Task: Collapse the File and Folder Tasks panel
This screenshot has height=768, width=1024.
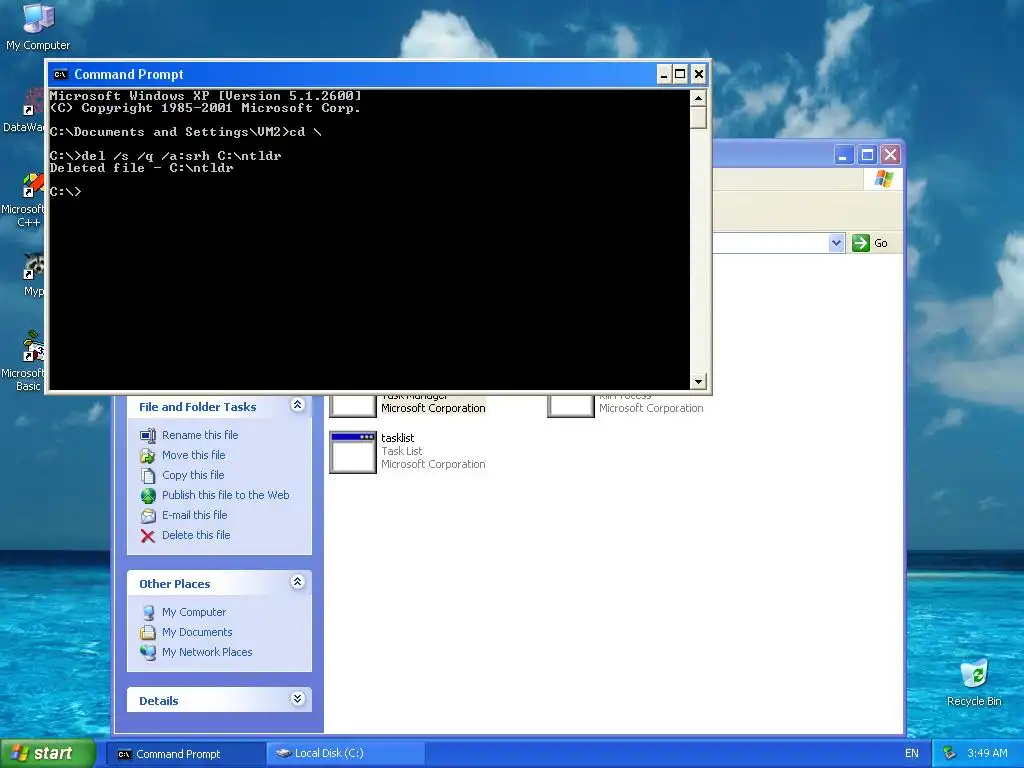Action: point(297,406)
